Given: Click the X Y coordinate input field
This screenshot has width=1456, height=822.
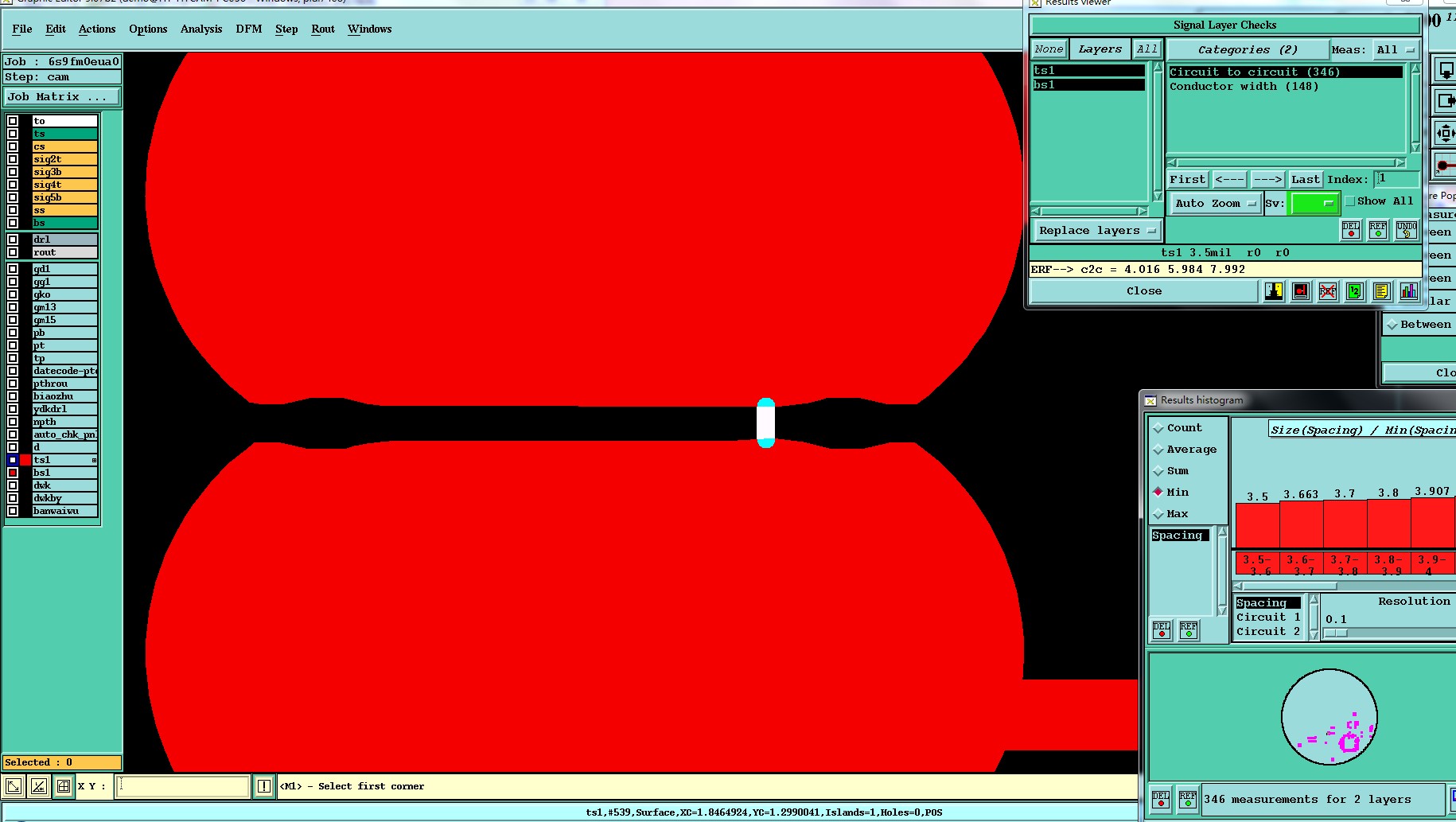Looking at the screenshot, I should tap(183, 786).
